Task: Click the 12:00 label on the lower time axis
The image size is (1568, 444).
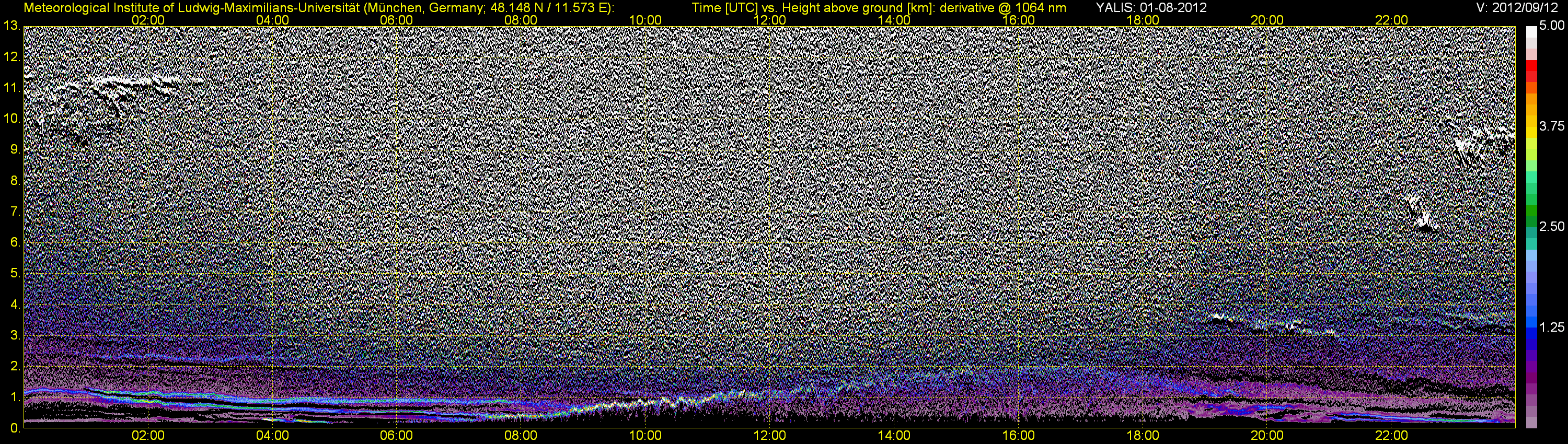Action: [769, 436]
